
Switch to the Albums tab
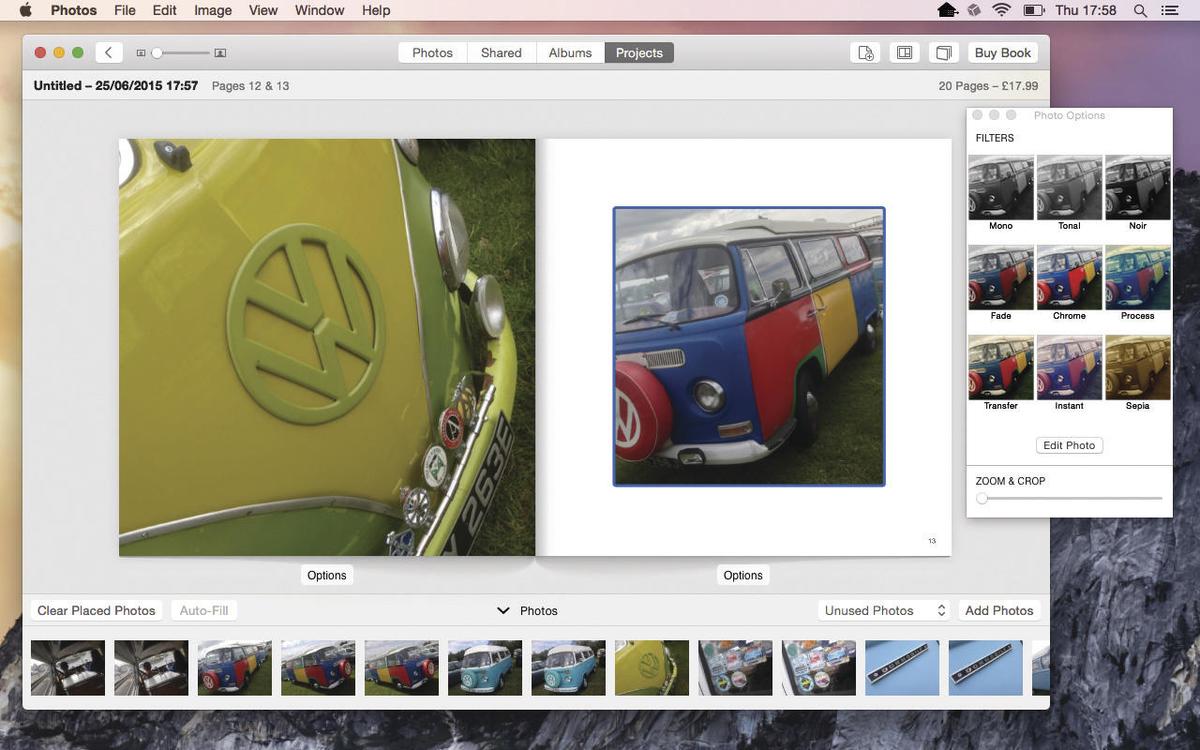(570, 53)
